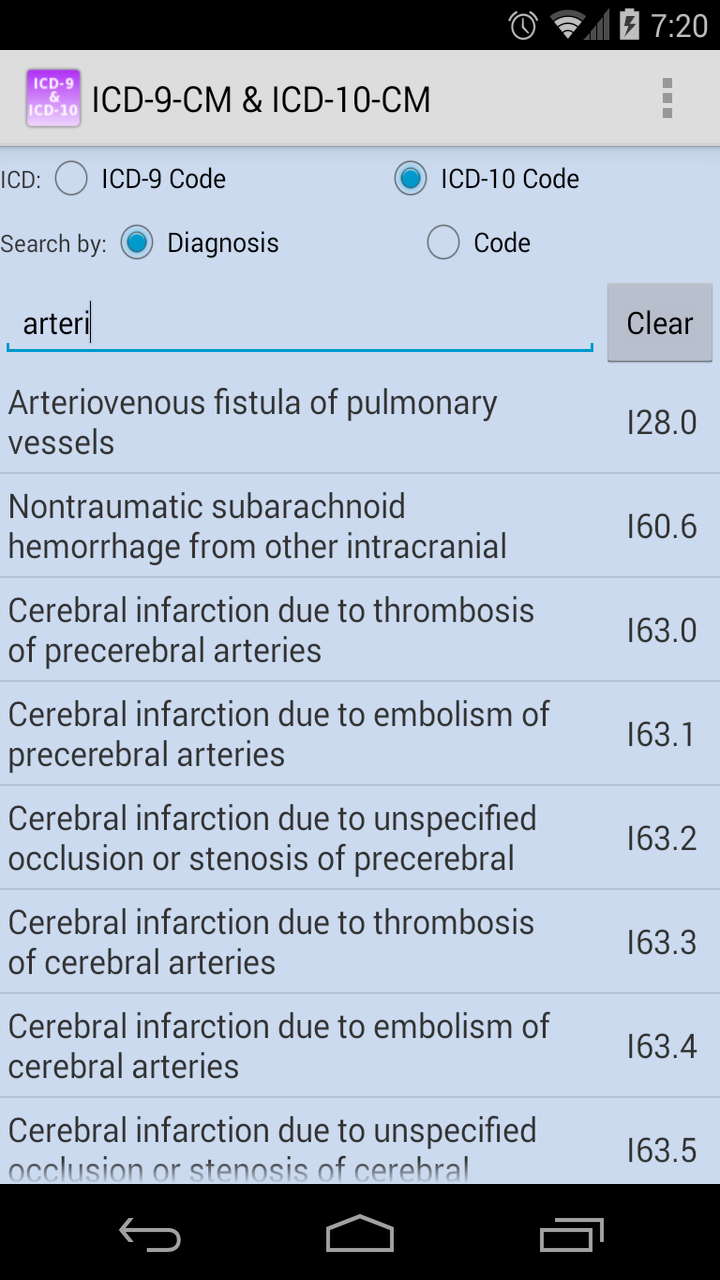Image resolution: width=720 pixels, height=1280 pixels.
Task: Select the ICD-9-CM & ICD-10-CM title bar
Action: [260, 99]
